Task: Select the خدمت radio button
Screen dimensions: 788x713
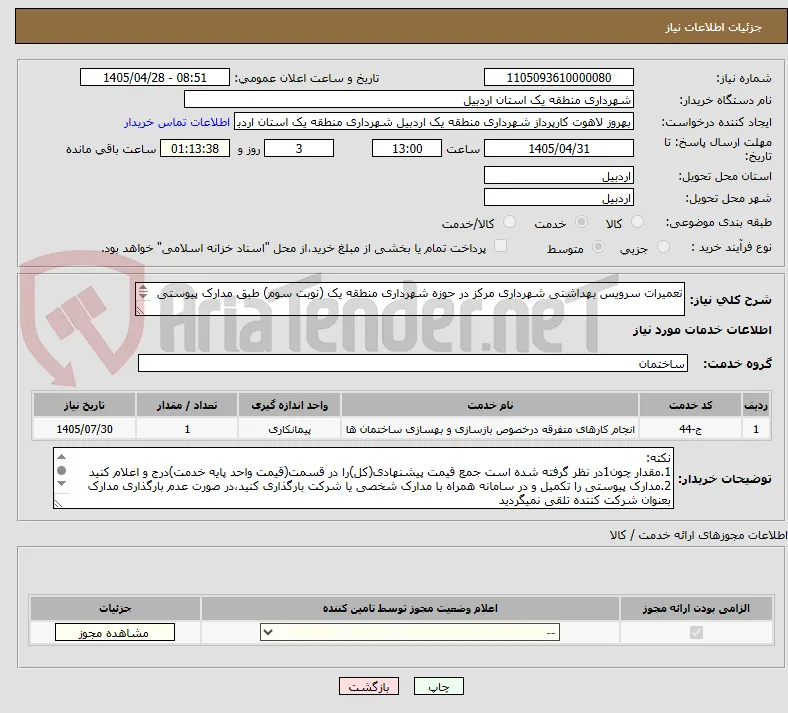Action: [x=581, y=222]
